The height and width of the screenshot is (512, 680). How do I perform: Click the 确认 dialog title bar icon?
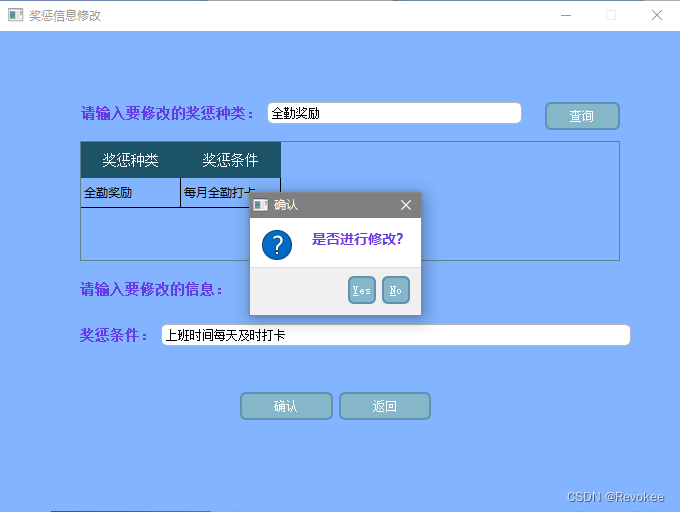(x=260, y=205)
